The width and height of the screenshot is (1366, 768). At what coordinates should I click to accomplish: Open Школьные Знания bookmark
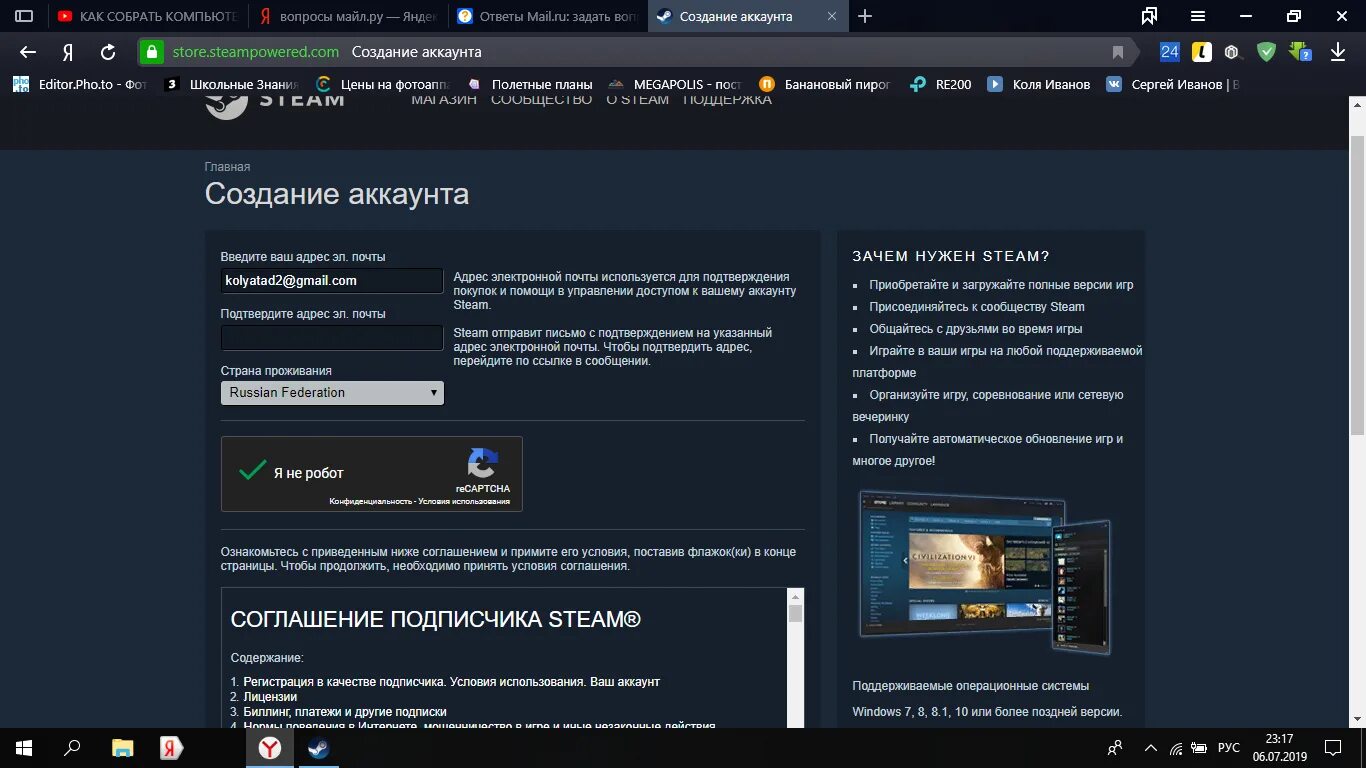pos(232,84)
